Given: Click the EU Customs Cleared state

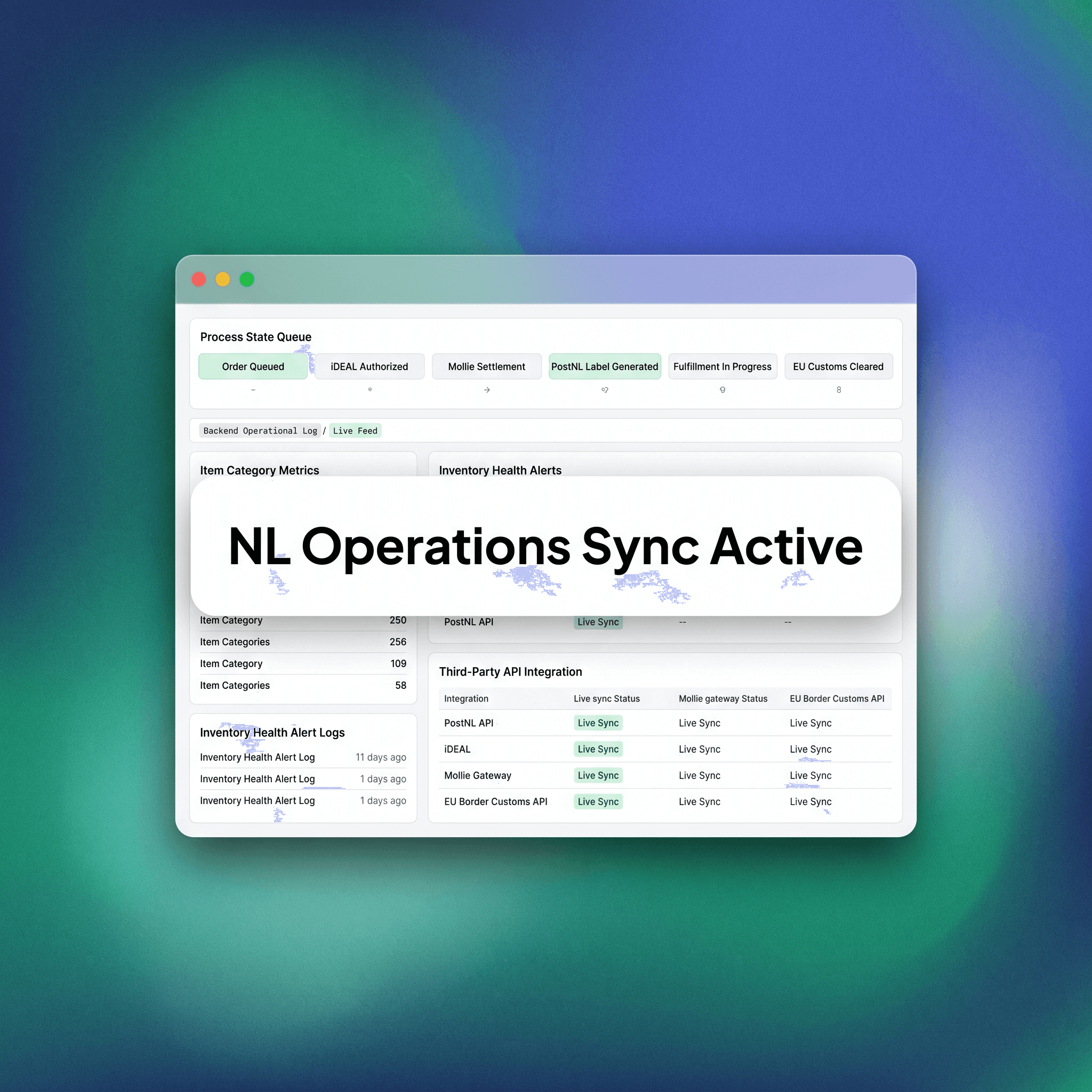Looking at the screenshot, I should (838, 366).
